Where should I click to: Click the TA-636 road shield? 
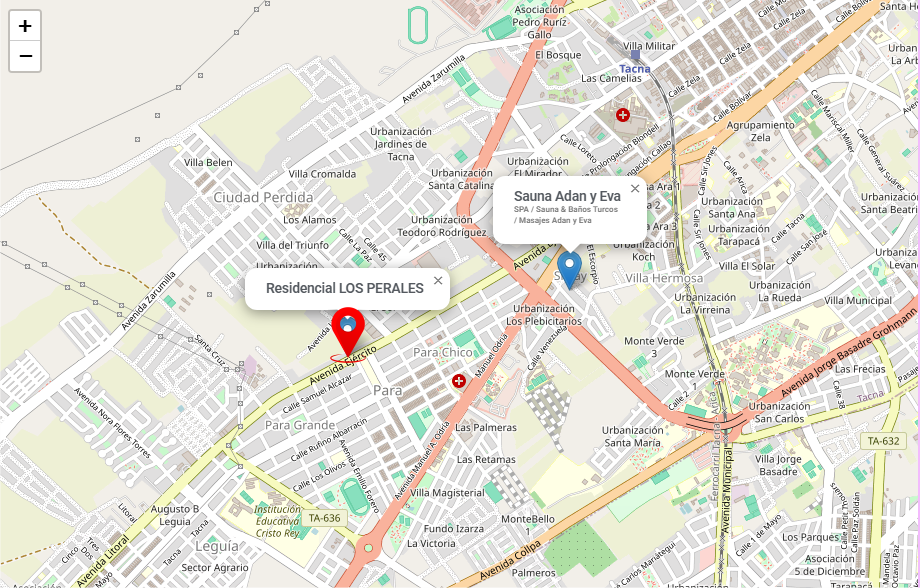pos(324,518)
